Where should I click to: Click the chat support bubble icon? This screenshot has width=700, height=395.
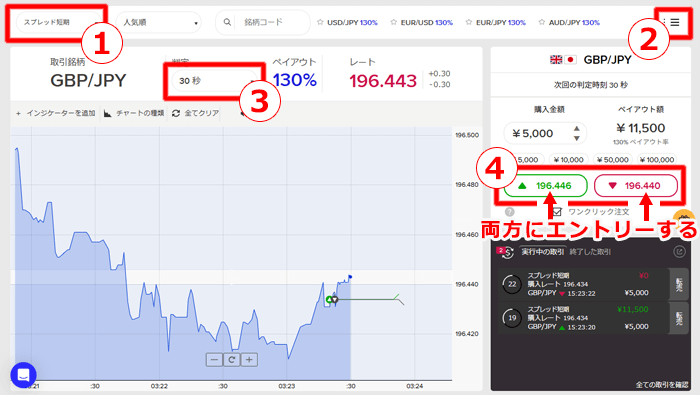coord(23,375)
